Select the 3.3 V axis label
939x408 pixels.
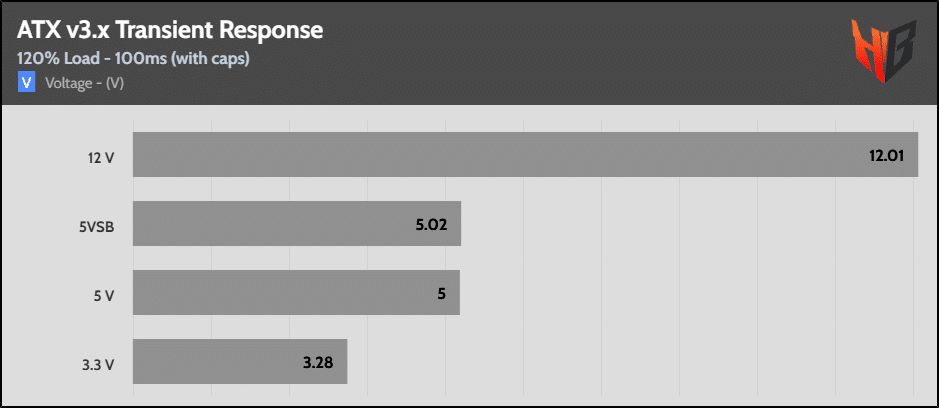100,363
